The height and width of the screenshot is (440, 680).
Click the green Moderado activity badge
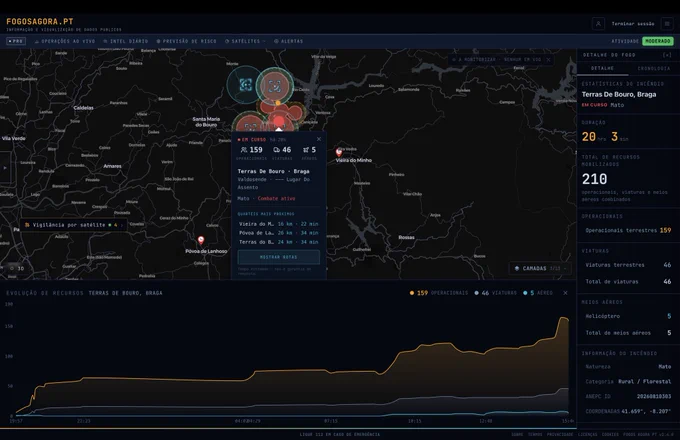tap(658, 41)
